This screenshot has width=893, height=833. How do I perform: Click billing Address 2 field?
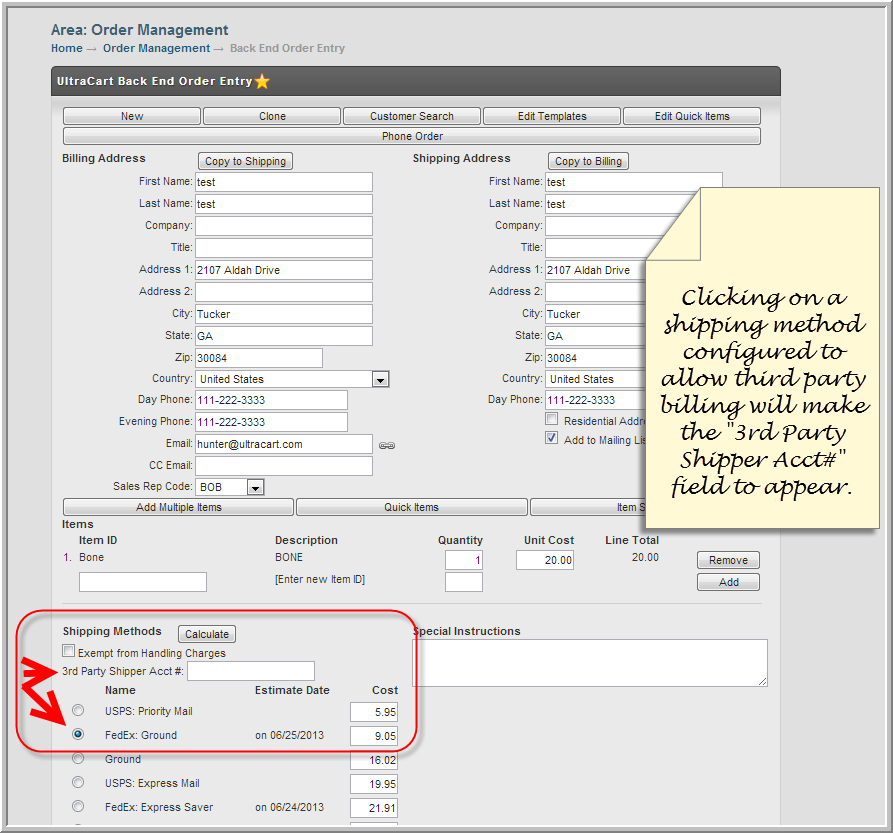tap(284, 292)
